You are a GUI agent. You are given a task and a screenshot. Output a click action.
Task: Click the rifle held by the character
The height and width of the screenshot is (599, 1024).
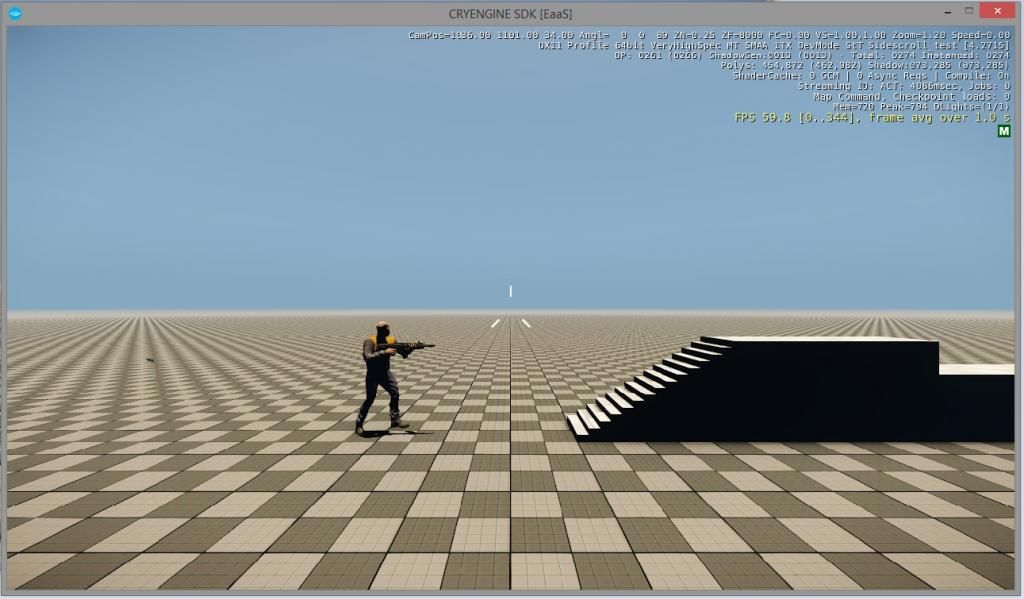(410, 347)
